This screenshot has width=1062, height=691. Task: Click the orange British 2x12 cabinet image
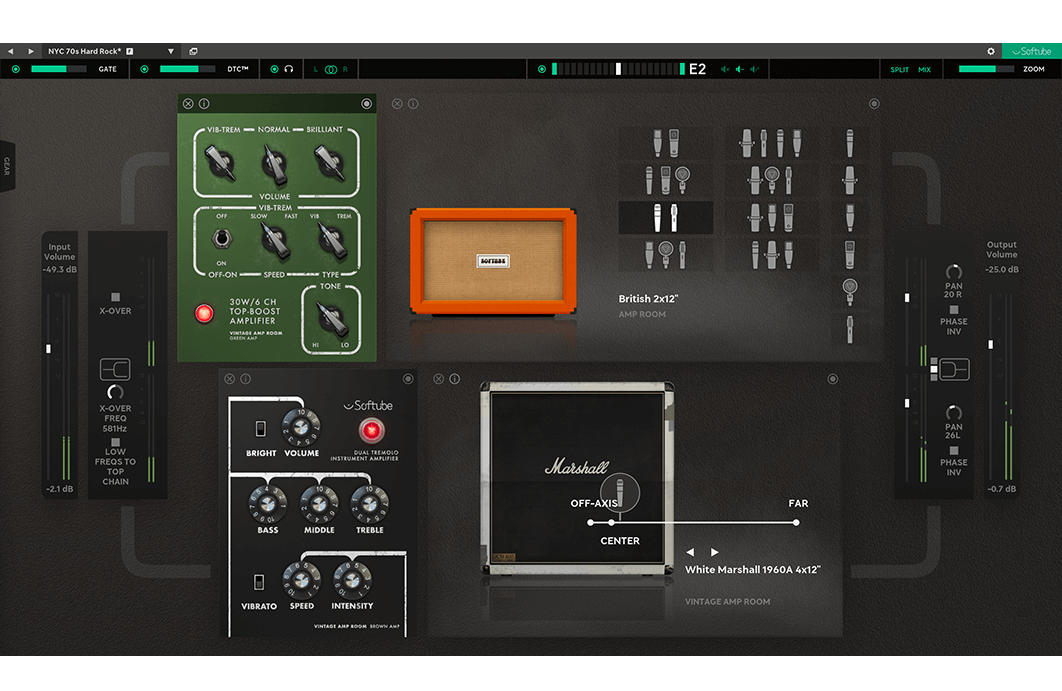[493, 261]
